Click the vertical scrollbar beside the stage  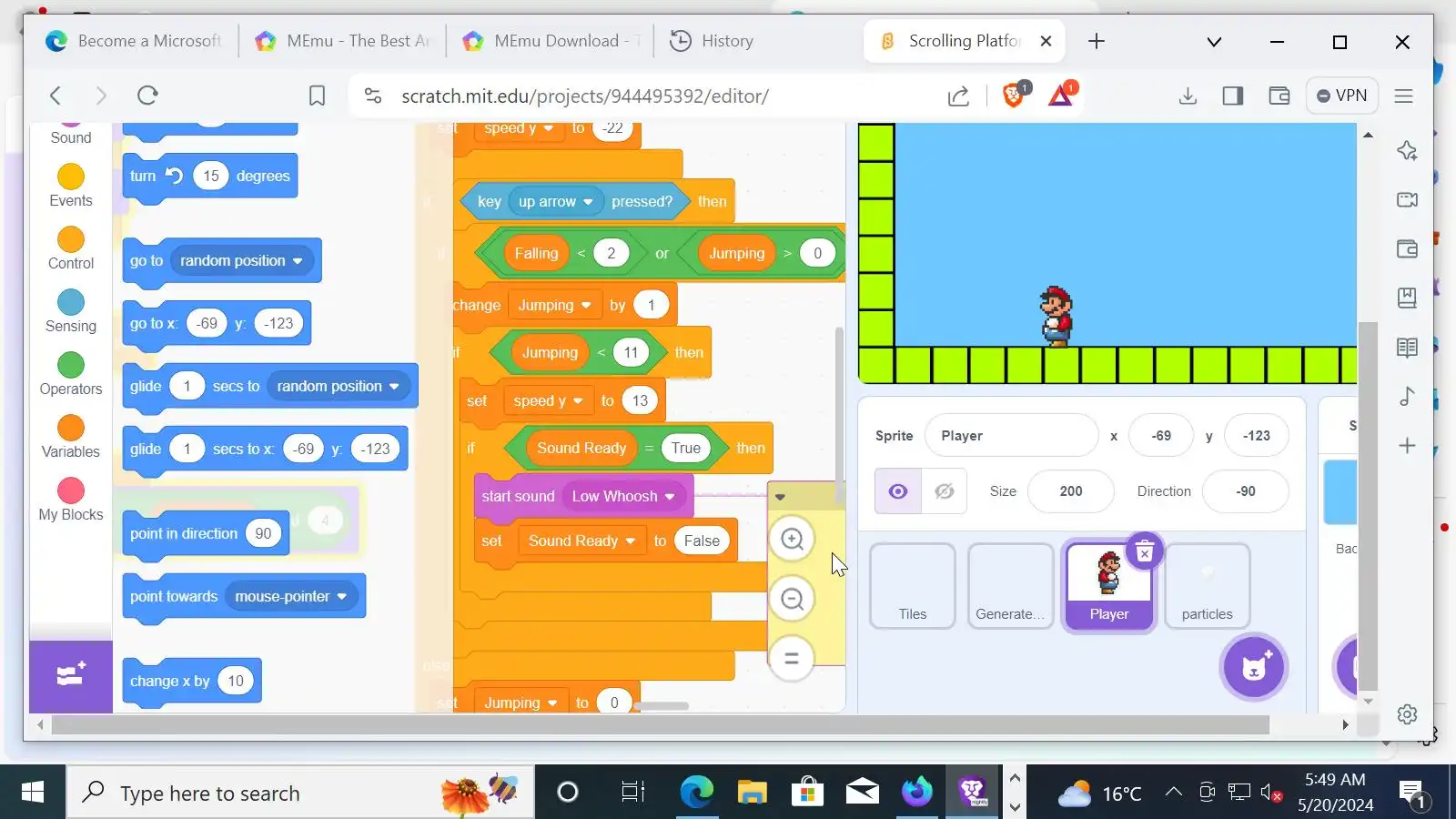coord(1368,505)
